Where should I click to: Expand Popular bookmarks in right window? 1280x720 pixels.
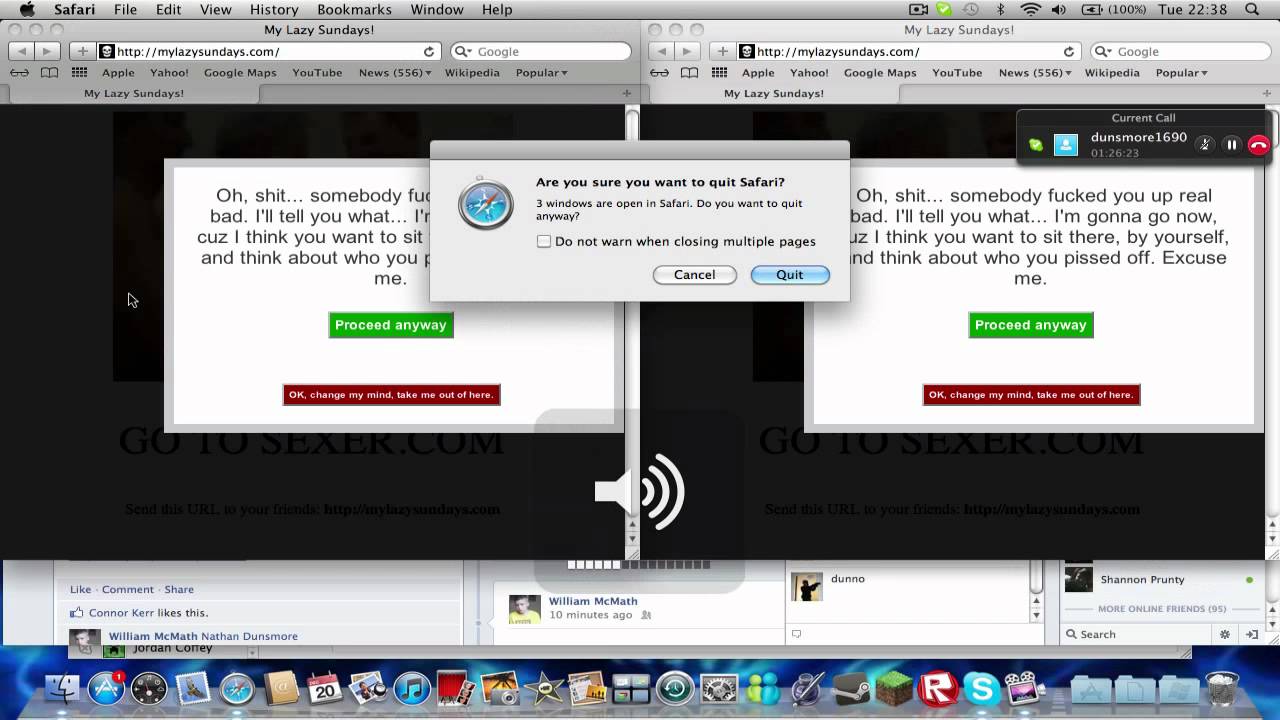pyautogui.click(x=1181, y=73)
